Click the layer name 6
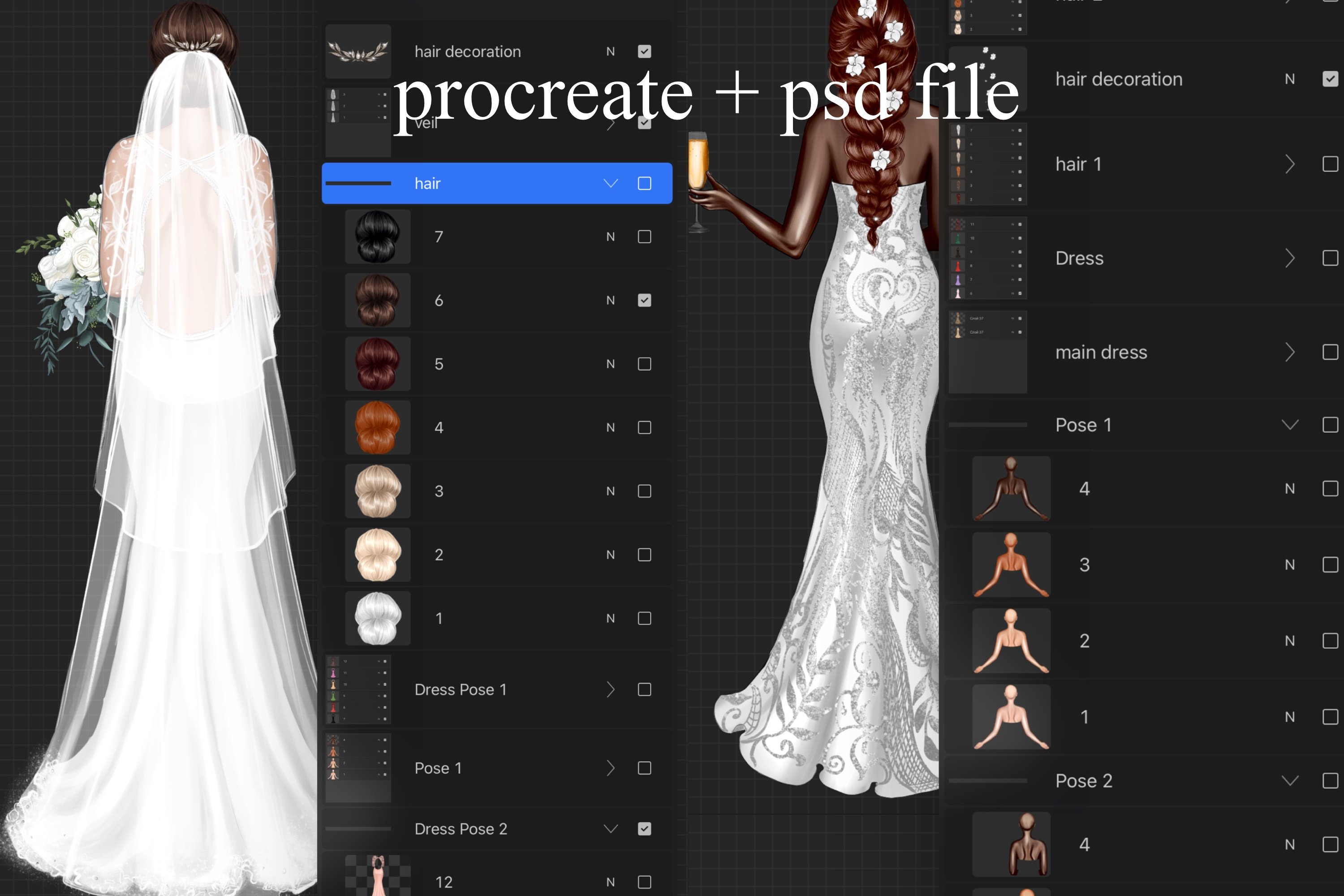This screenshot has width=1344, height=896. (x=439, y=300)
